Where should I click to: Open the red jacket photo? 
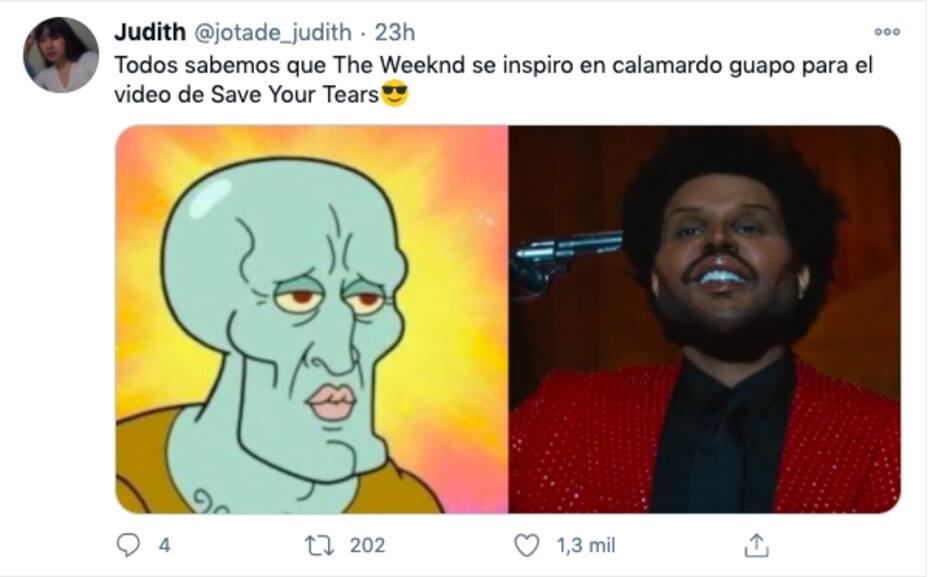(x=705, y=319)
